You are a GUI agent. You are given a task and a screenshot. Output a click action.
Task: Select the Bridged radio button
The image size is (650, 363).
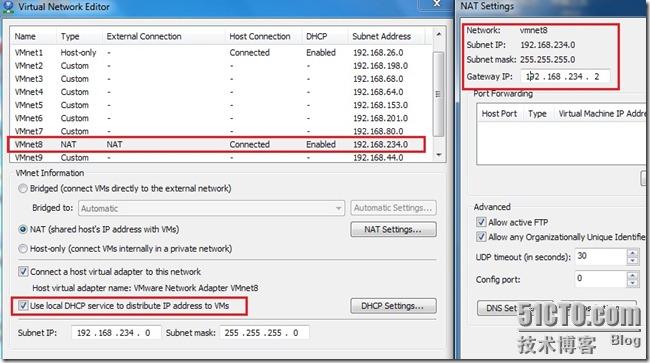(x=23, y=189)
